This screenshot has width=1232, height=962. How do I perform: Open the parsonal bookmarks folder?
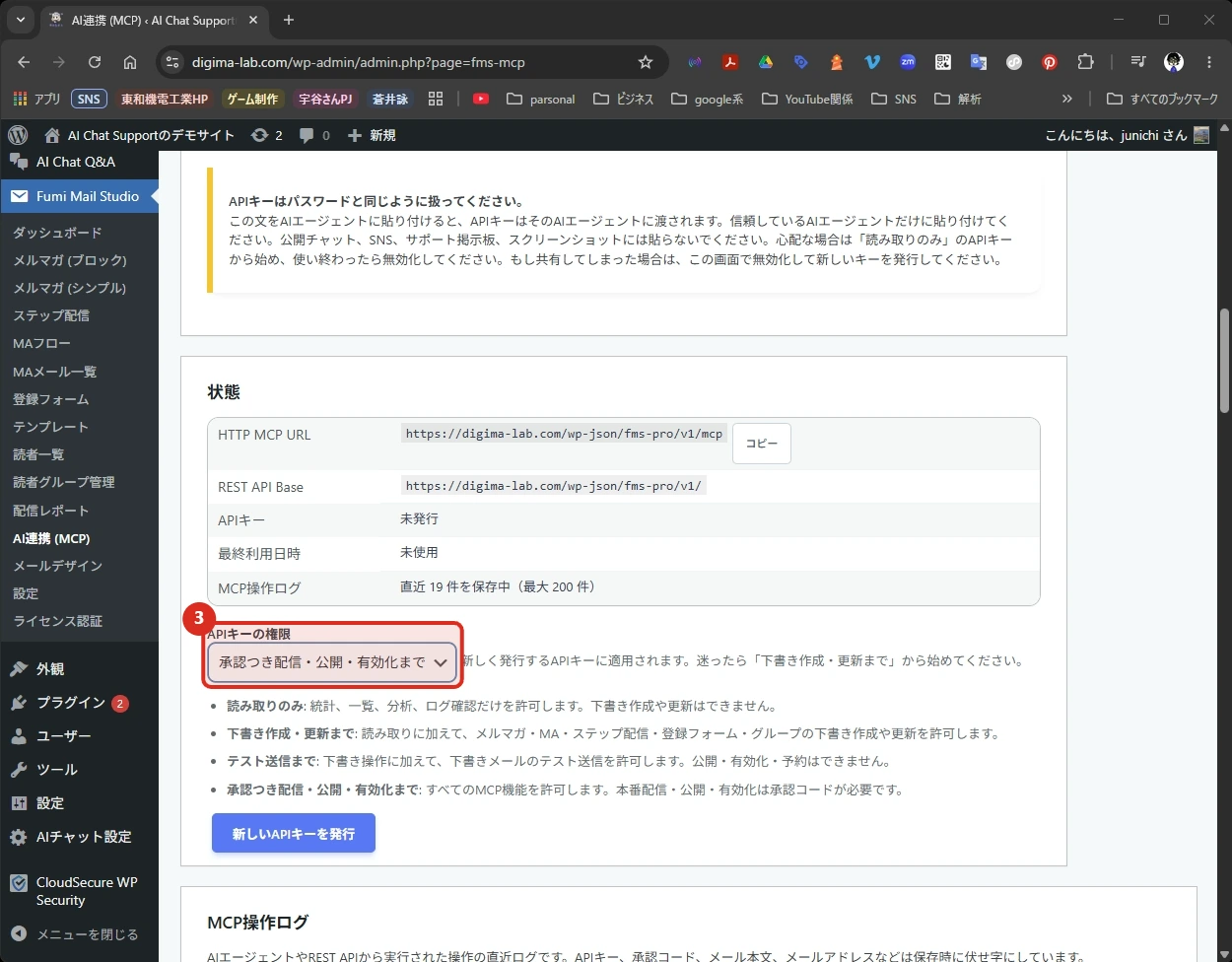(x=540, y=99)
